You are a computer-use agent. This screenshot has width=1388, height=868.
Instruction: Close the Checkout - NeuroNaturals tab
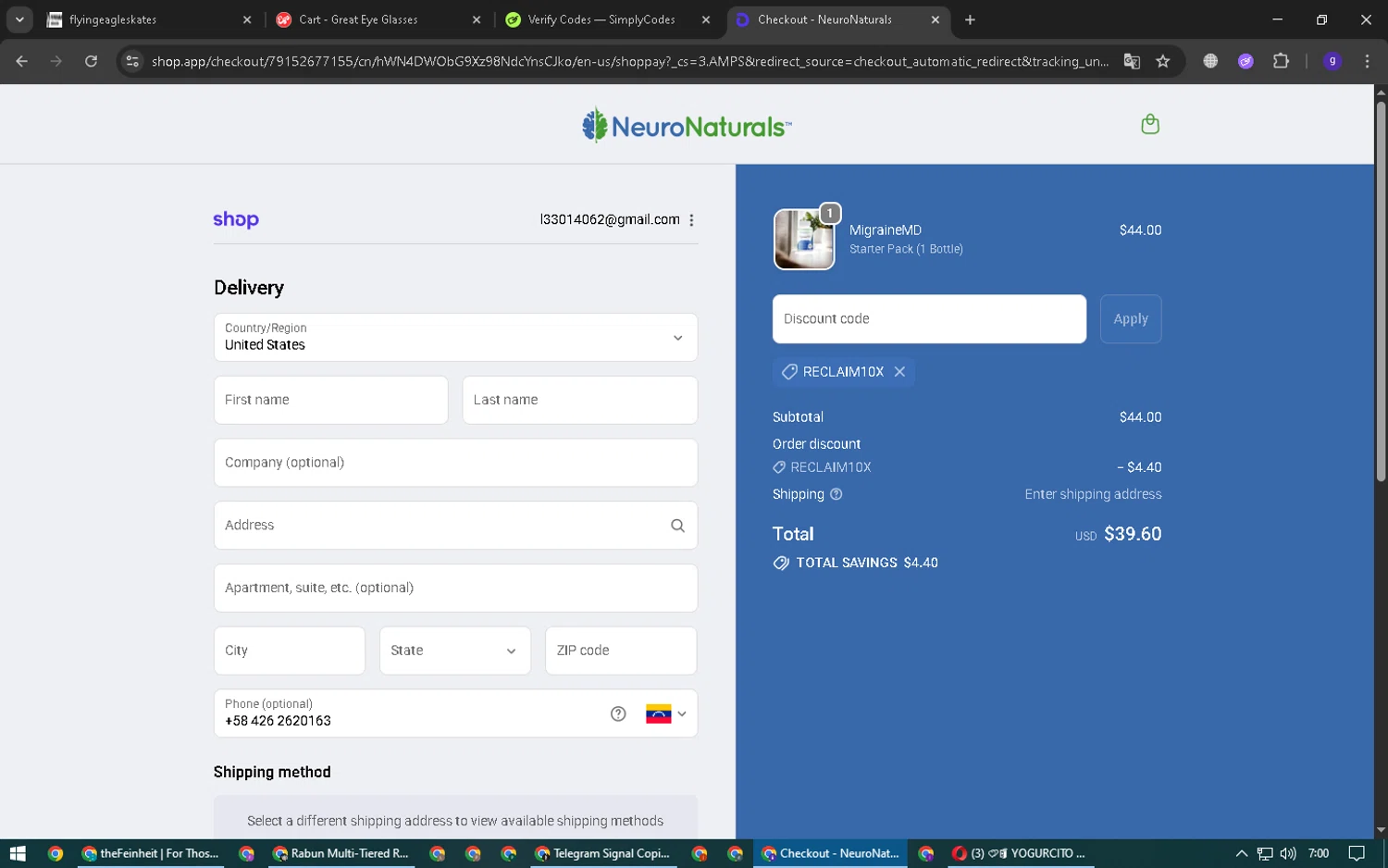pyautogui.click(x=936, y=19)
